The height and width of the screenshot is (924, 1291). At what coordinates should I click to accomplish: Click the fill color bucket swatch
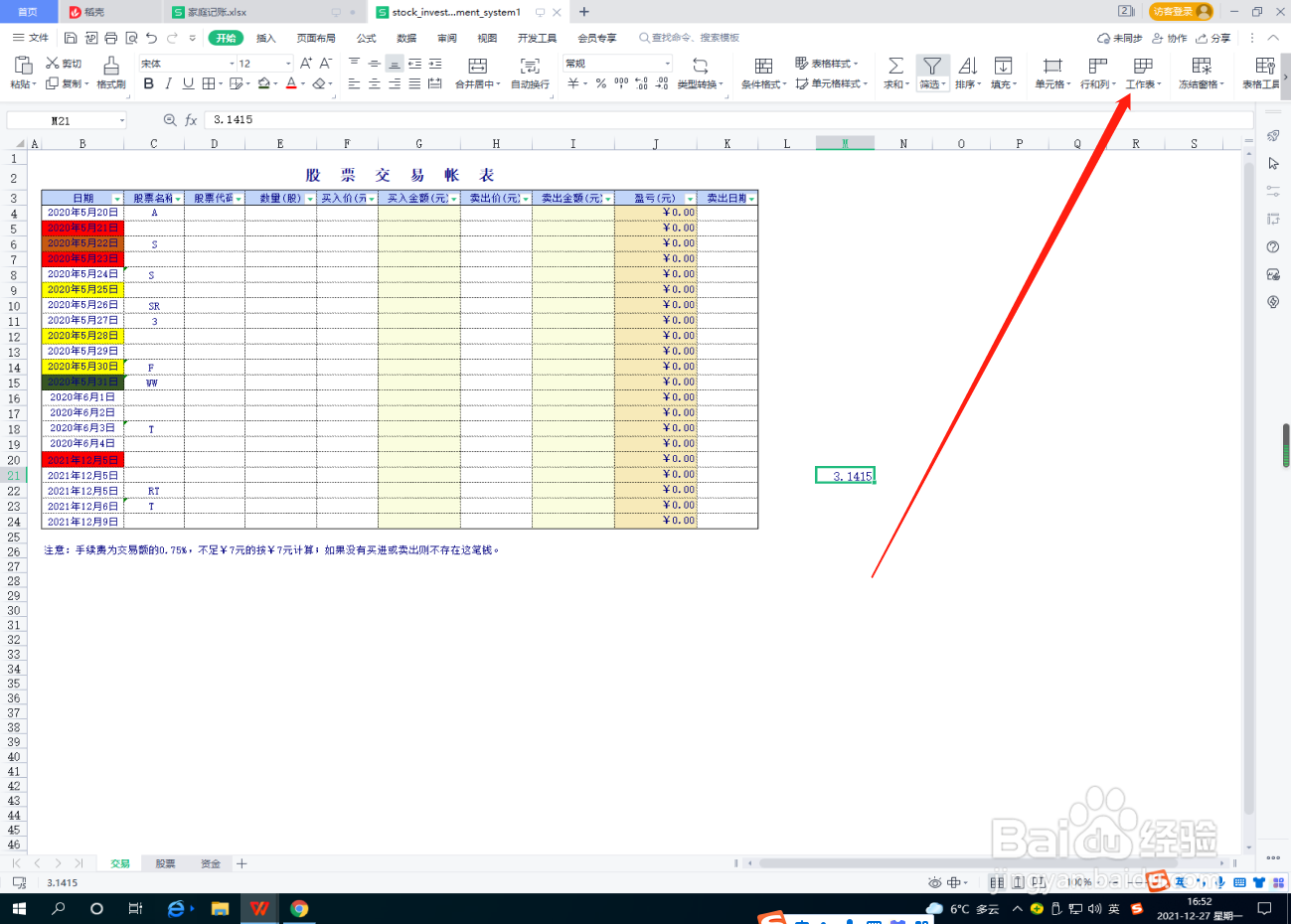tap(263, 83)
